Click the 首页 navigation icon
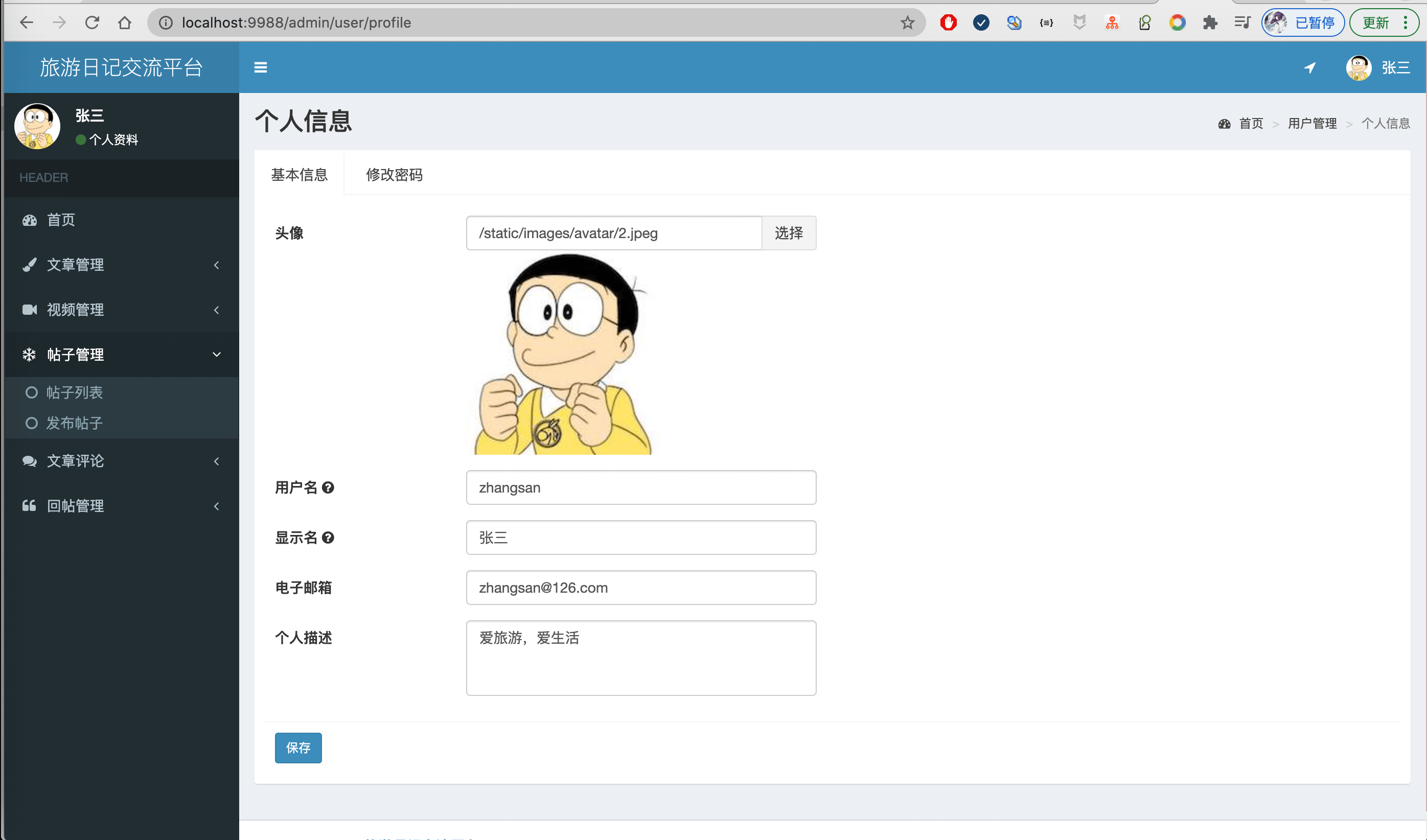This screenshot has height=840, width=1427. 27,220
